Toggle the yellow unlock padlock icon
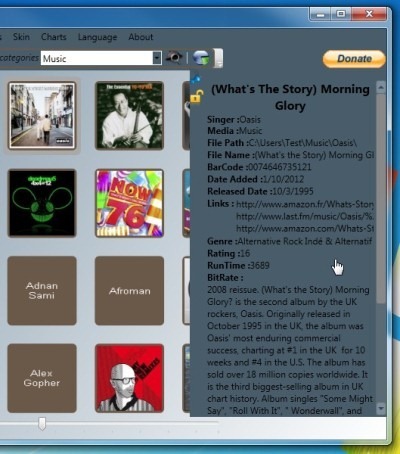 (196, 97)
